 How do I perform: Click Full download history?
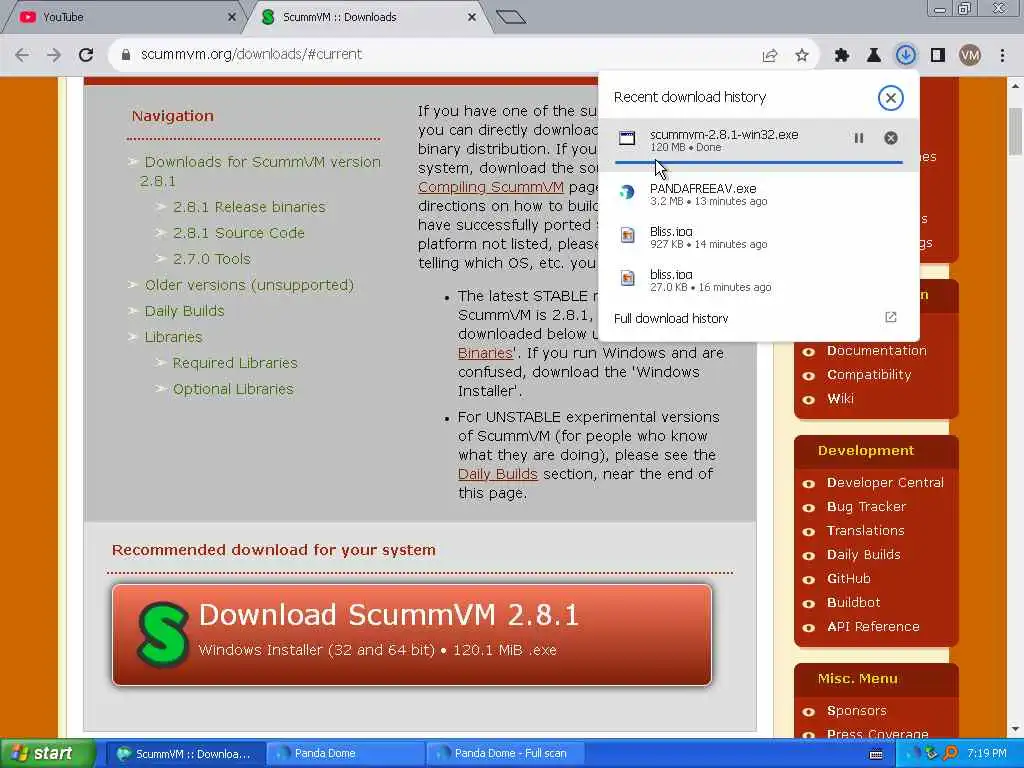coord(671,318)
